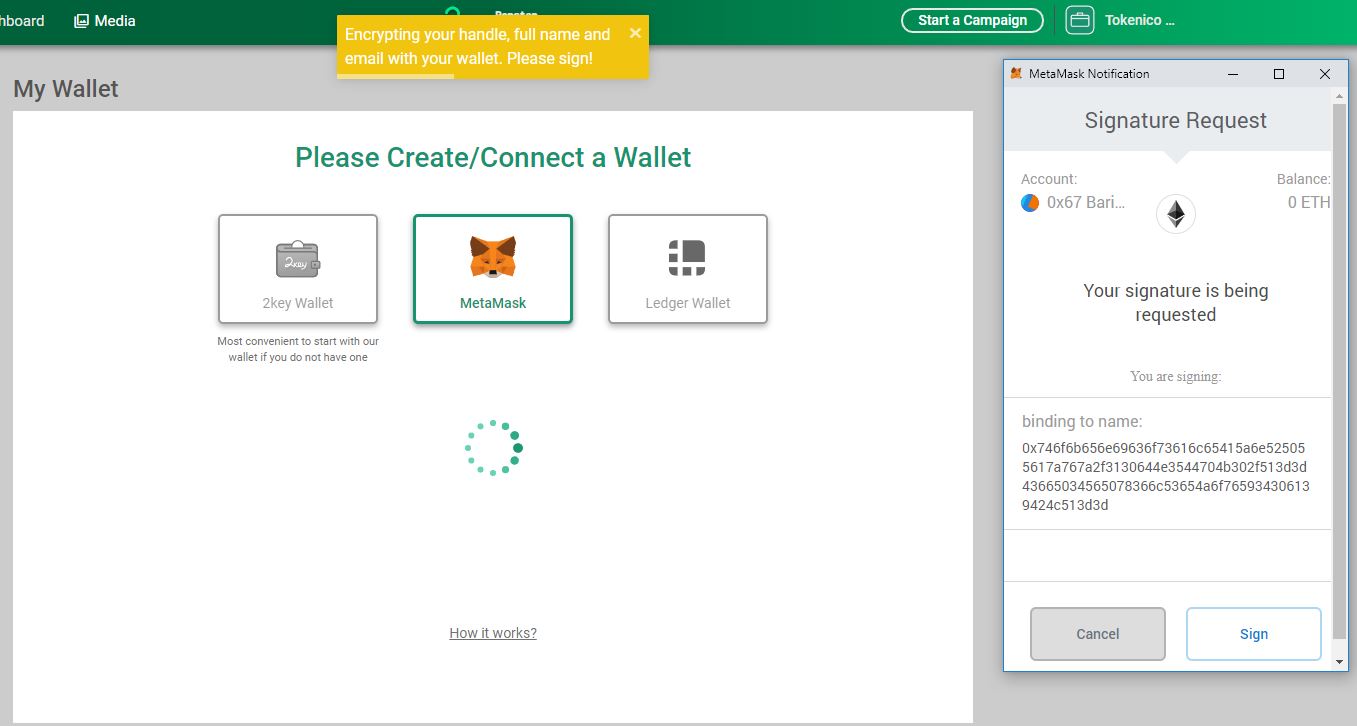
Task: Select the 0x67 Bari... account name
Action: [x=1086, y=203]
